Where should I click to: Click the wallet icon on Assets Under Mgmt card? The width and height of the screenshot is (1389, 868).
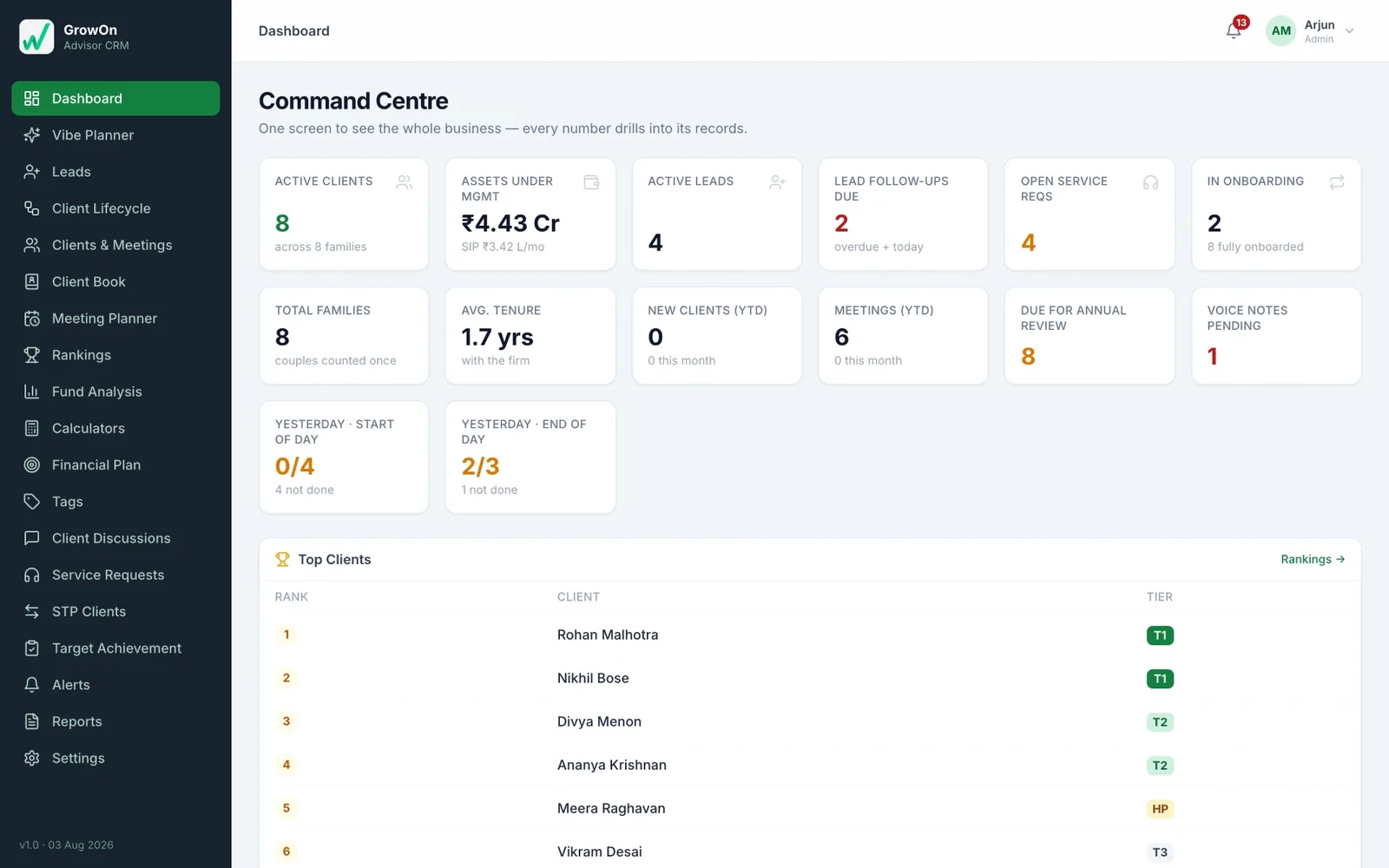pos(591,182)
